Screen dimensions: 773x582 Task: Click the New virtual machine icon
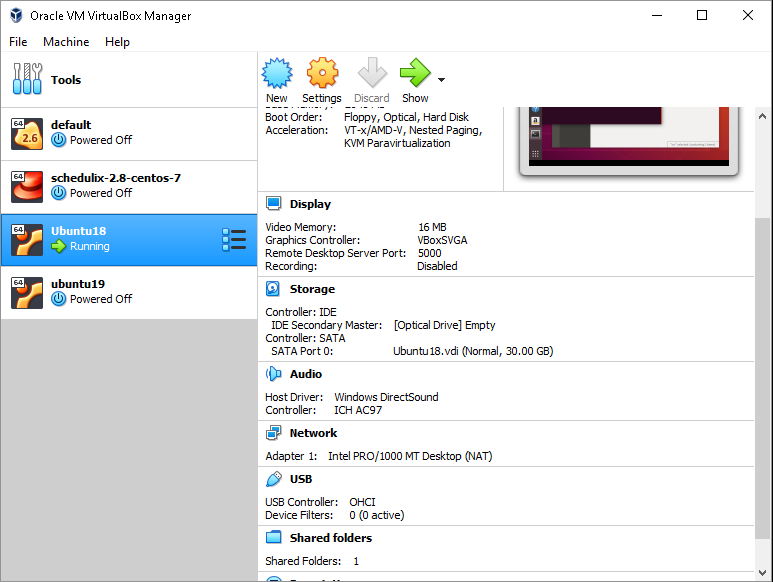[277, 73]
